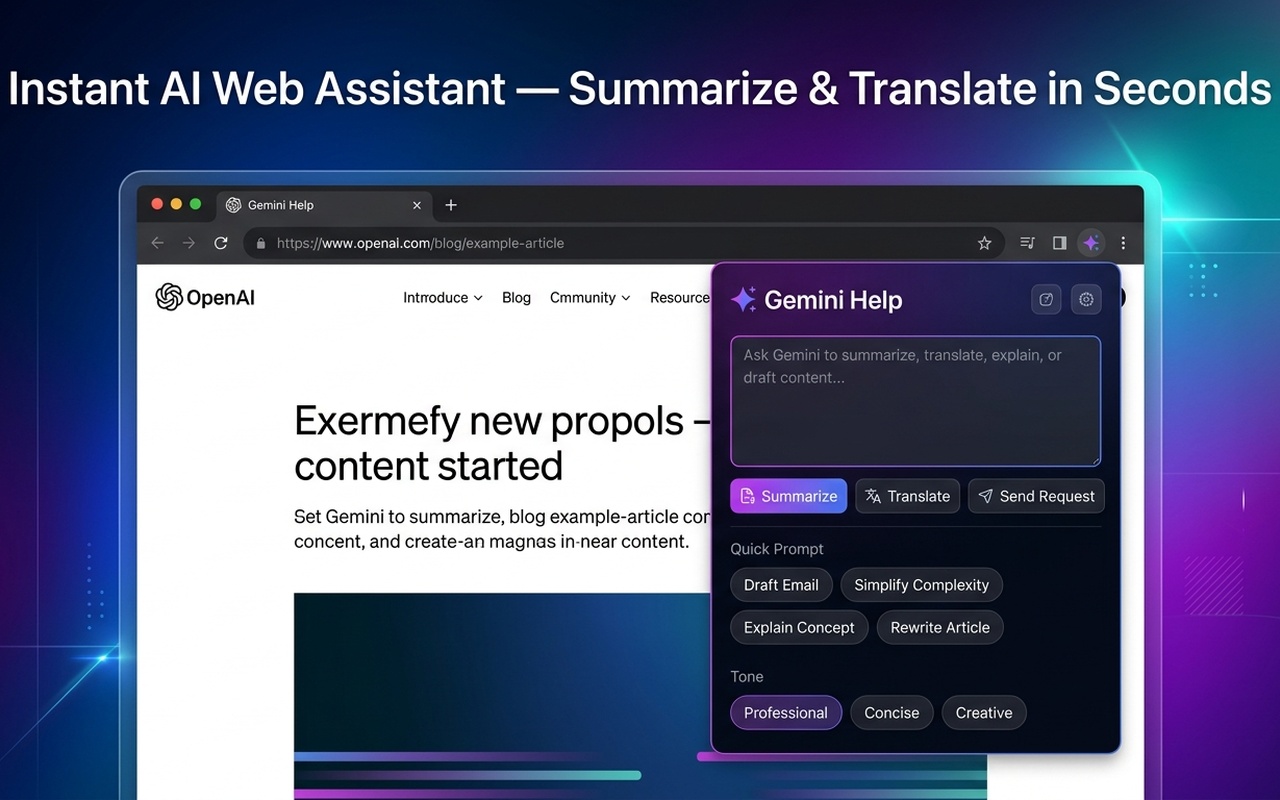Click the Quick Prompt label
This screenshot has height=800, width=1280.
(777, 549)
